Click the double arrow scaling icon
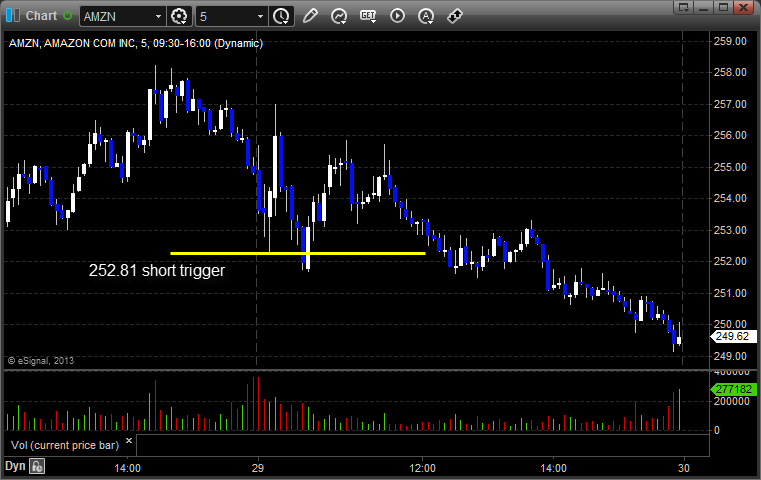The height and width of the screenshot is (480, 761). pyautogui.click(x=454, y=16)
